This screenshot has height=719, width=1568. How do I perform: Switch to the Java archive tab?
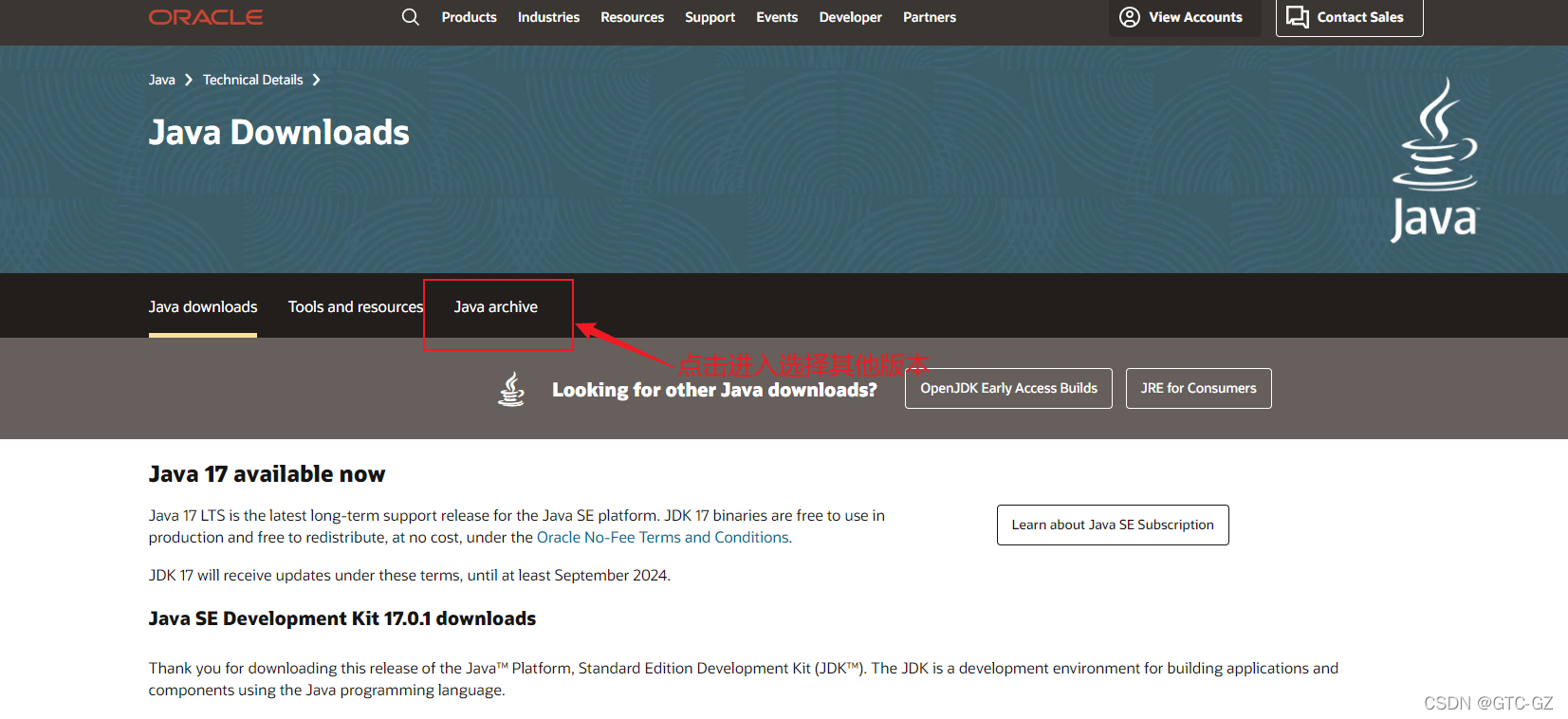pyautogui.click(x=495, y=306)
